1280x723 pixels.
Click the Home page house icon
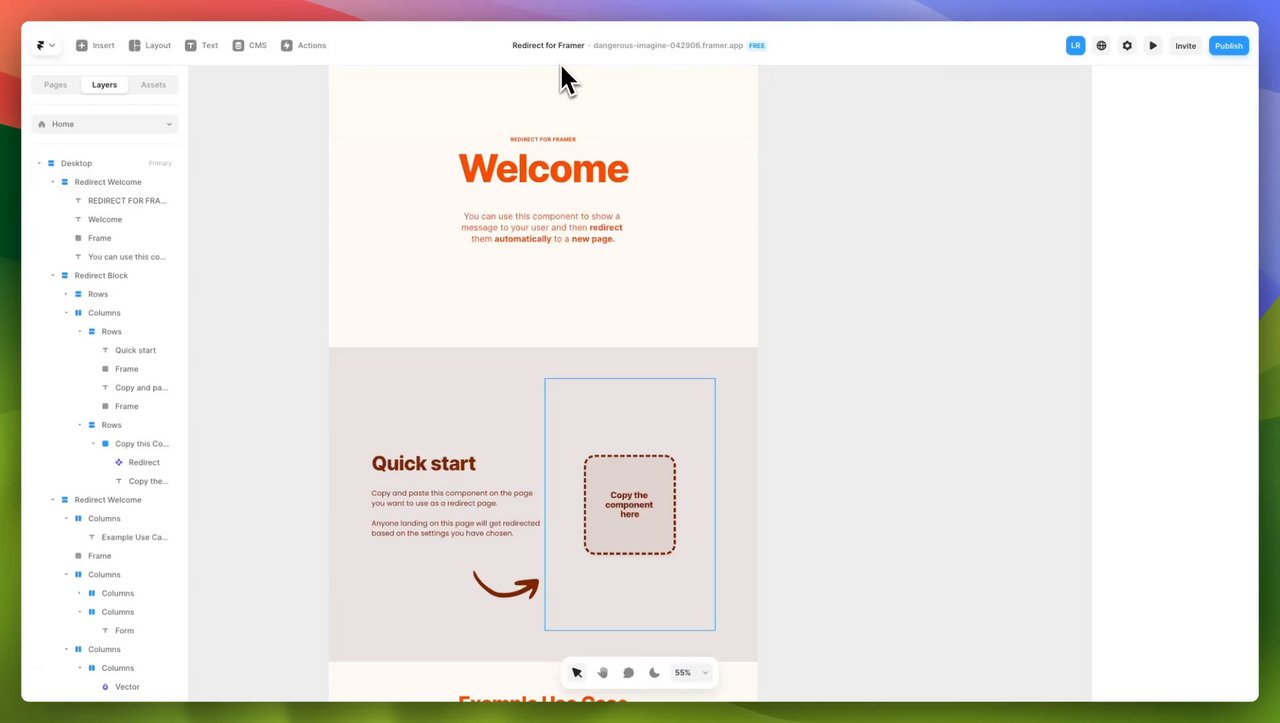pos(42,124)
